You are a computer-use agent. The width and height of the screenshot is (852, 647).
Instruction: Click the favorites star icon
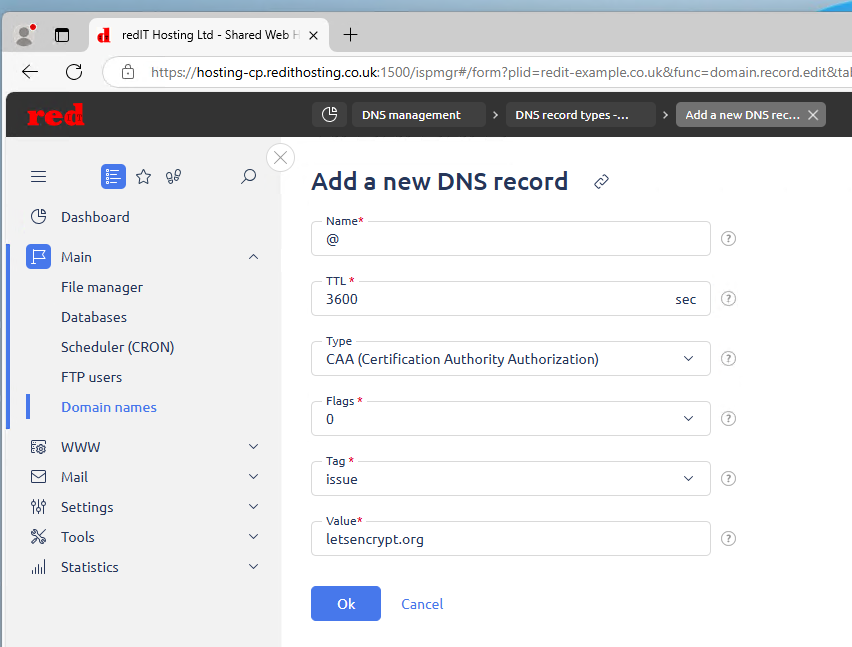point(143,176)
